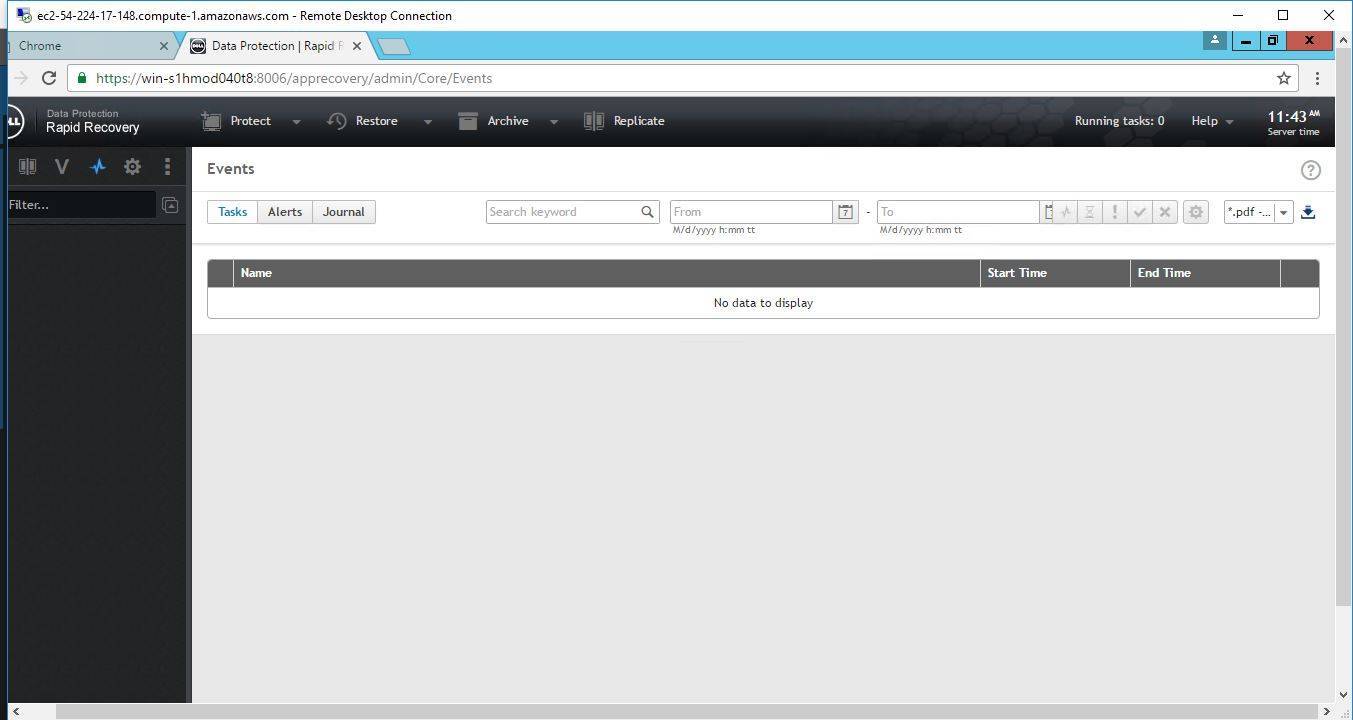1353x720 pixels.
Task: Click the Search keyword input field
Action: click(561, 212)
